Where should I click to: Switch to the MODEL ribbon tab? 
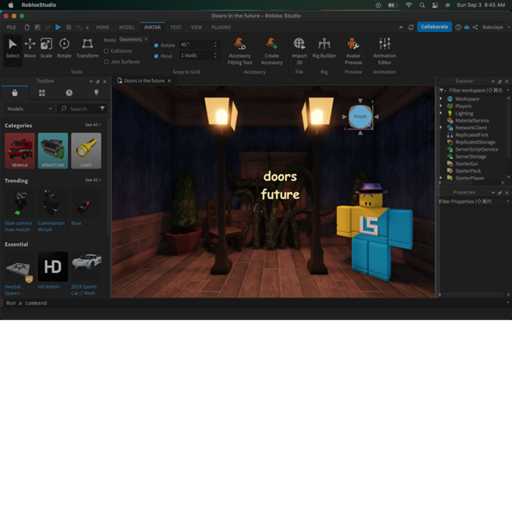[127, 27]
